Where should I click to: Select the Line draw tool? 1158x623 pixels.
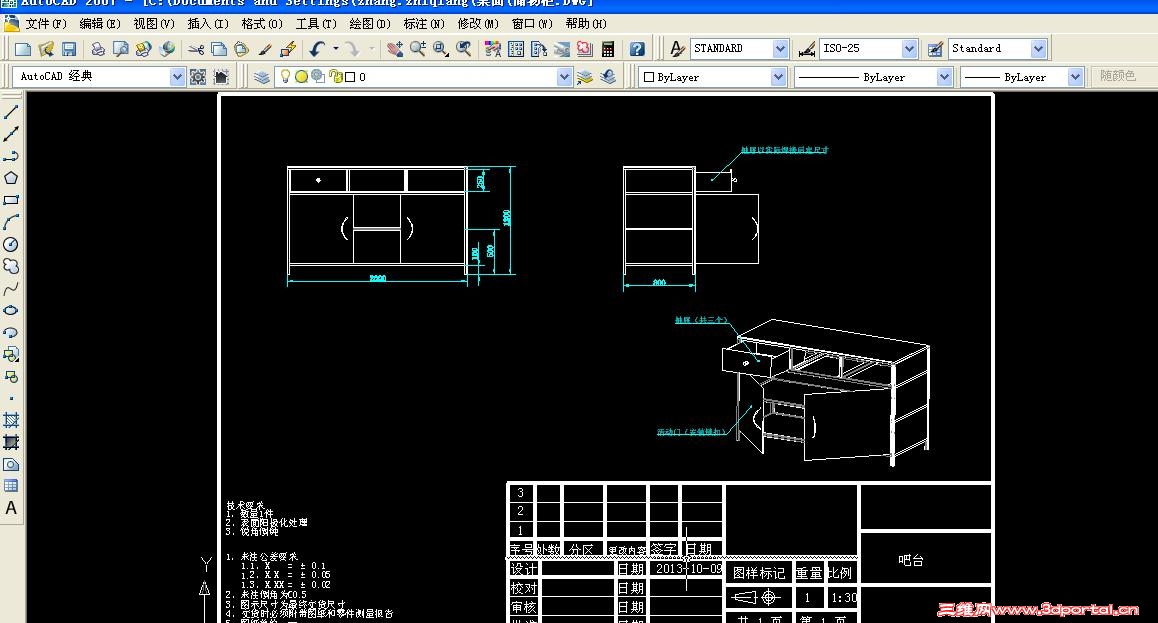pos(11,112)
